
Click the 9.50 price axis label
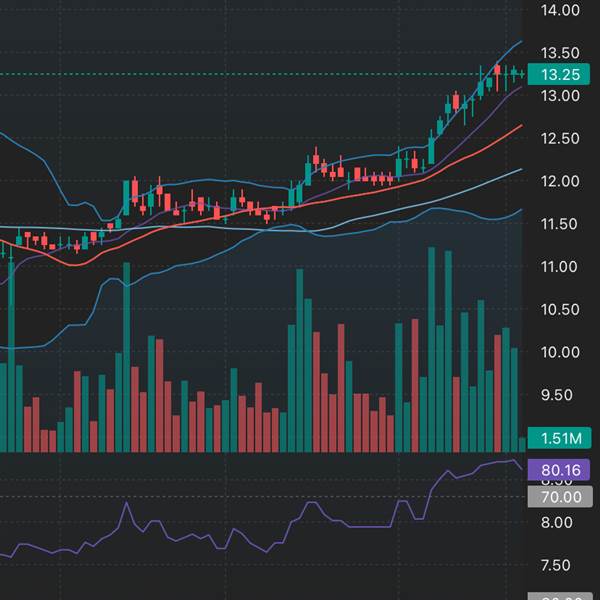pos(557,395)
